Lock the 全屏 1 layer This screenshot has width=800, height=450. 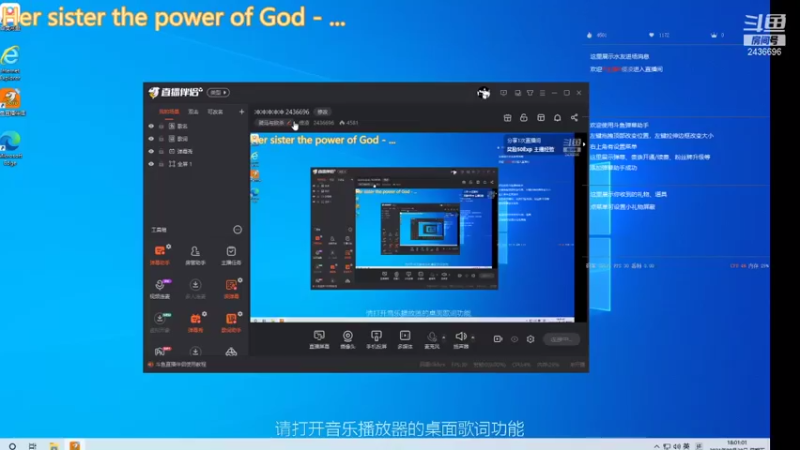161,164
